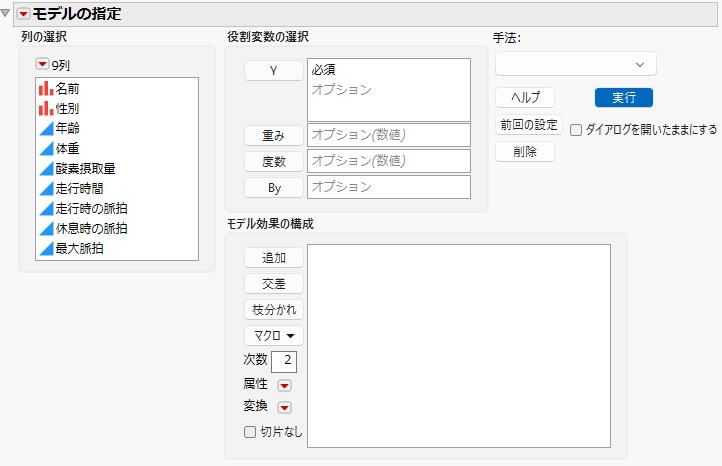This screenshot has width=722, height=466.
Task: Click the 追加 button for model effects
Action: tap(274, 257)
